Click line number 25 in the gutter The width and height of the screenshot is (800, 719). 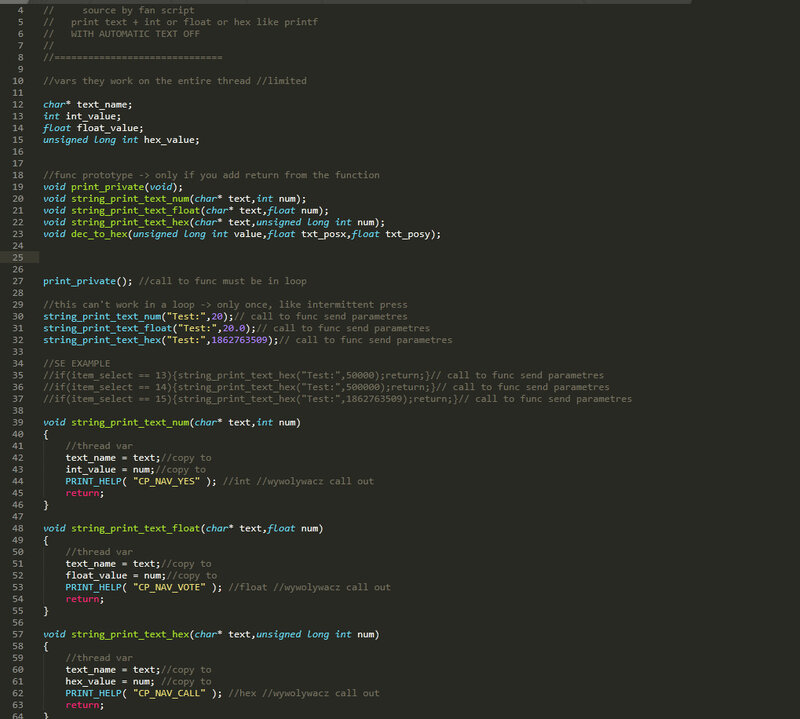click(18, 257)
